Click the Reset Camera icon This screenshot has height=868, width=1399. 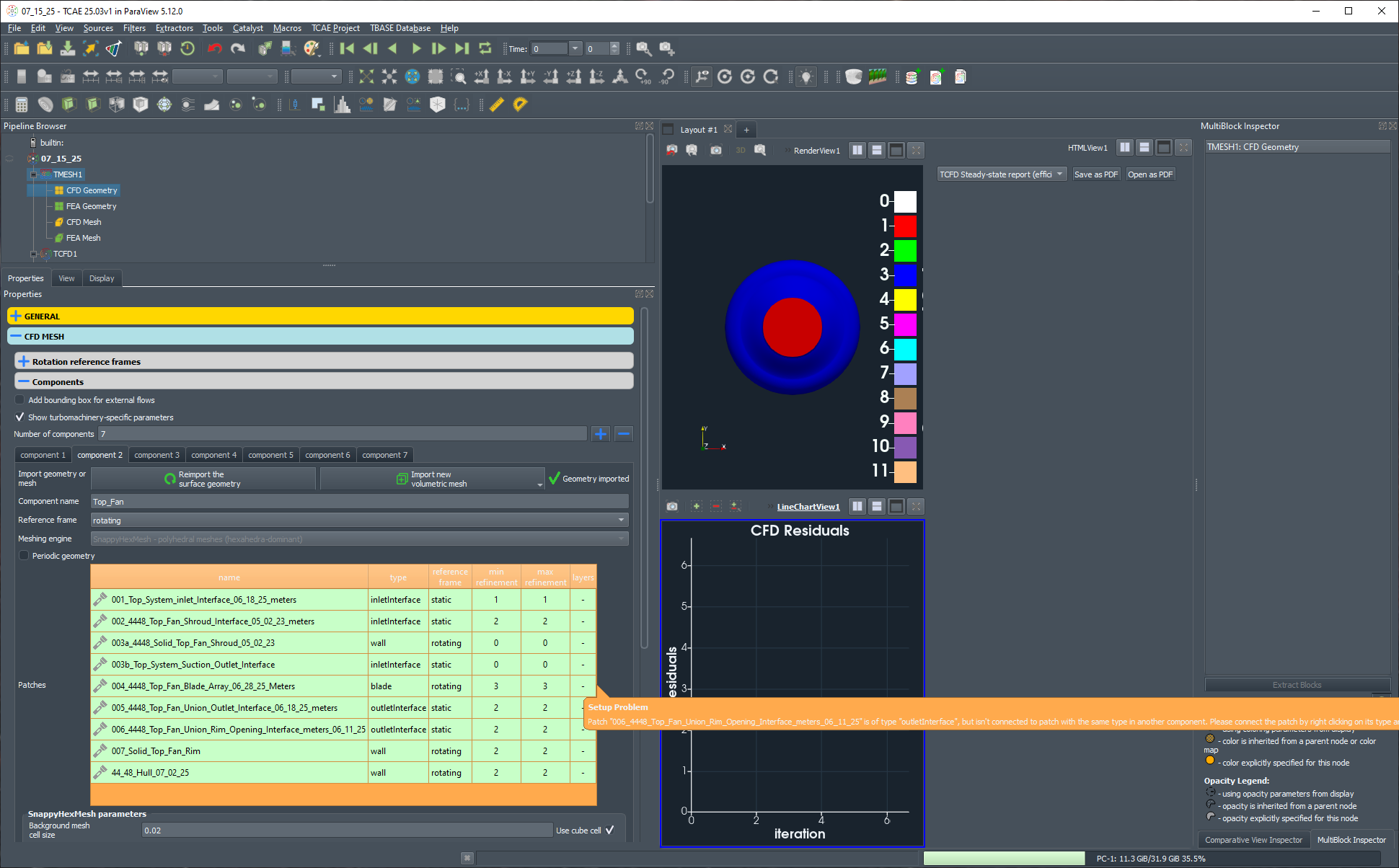pos(366,76)
